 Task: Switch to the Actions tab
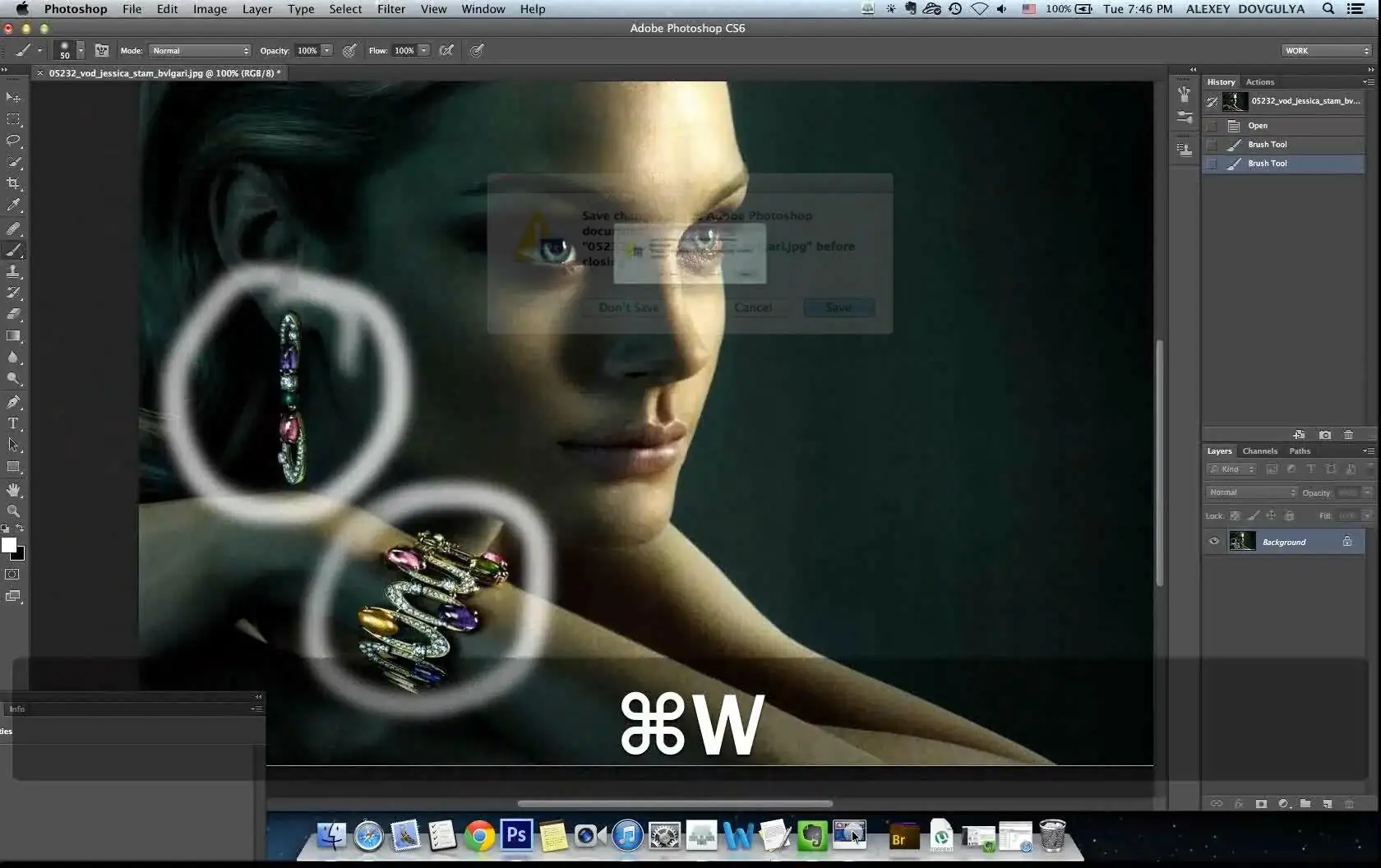click(1259, 82)
